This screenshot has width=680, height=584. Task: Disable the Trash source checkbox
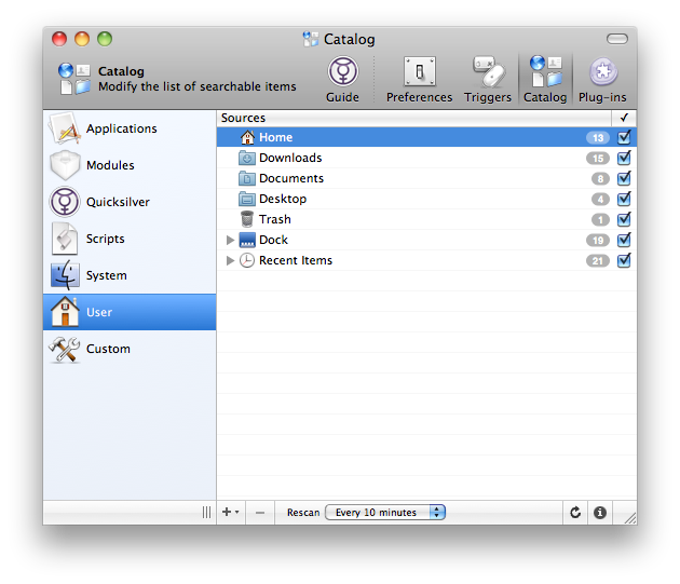click(x=624, y=219)
